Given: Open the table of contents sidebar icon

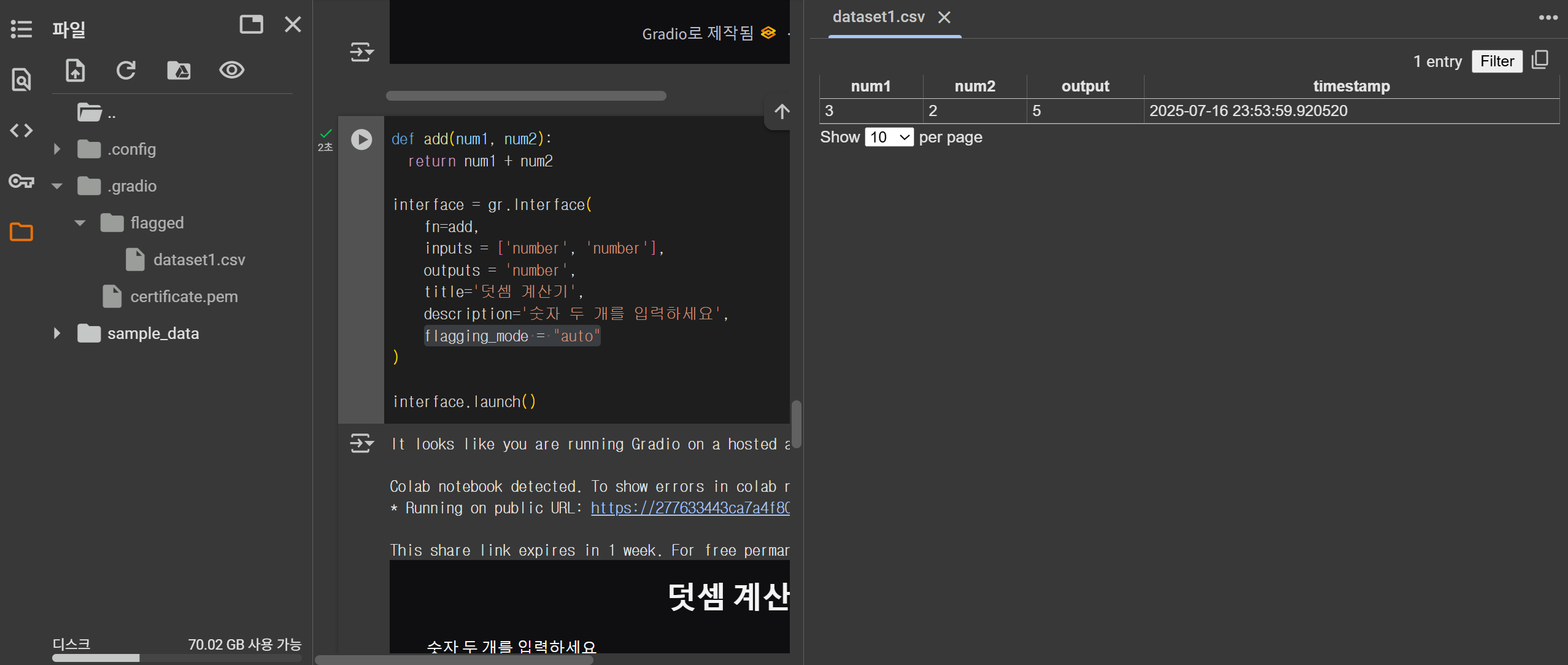Looking at the screenshot, I should [21, 29].
